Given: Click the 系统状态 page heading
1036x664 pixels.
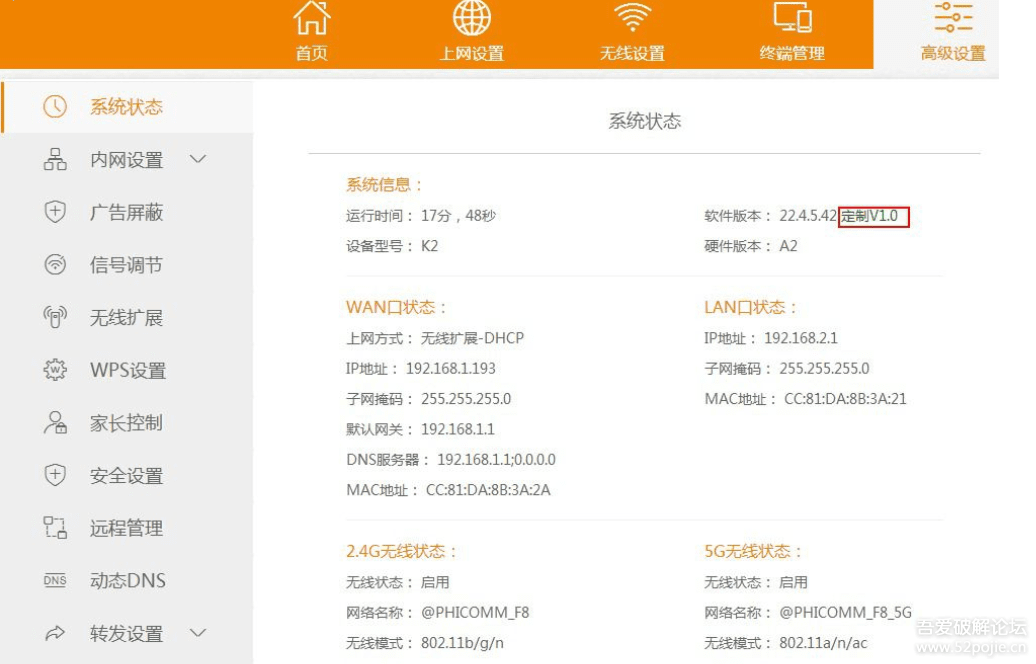Looking at the screenshot, I should tap(644, 121).
